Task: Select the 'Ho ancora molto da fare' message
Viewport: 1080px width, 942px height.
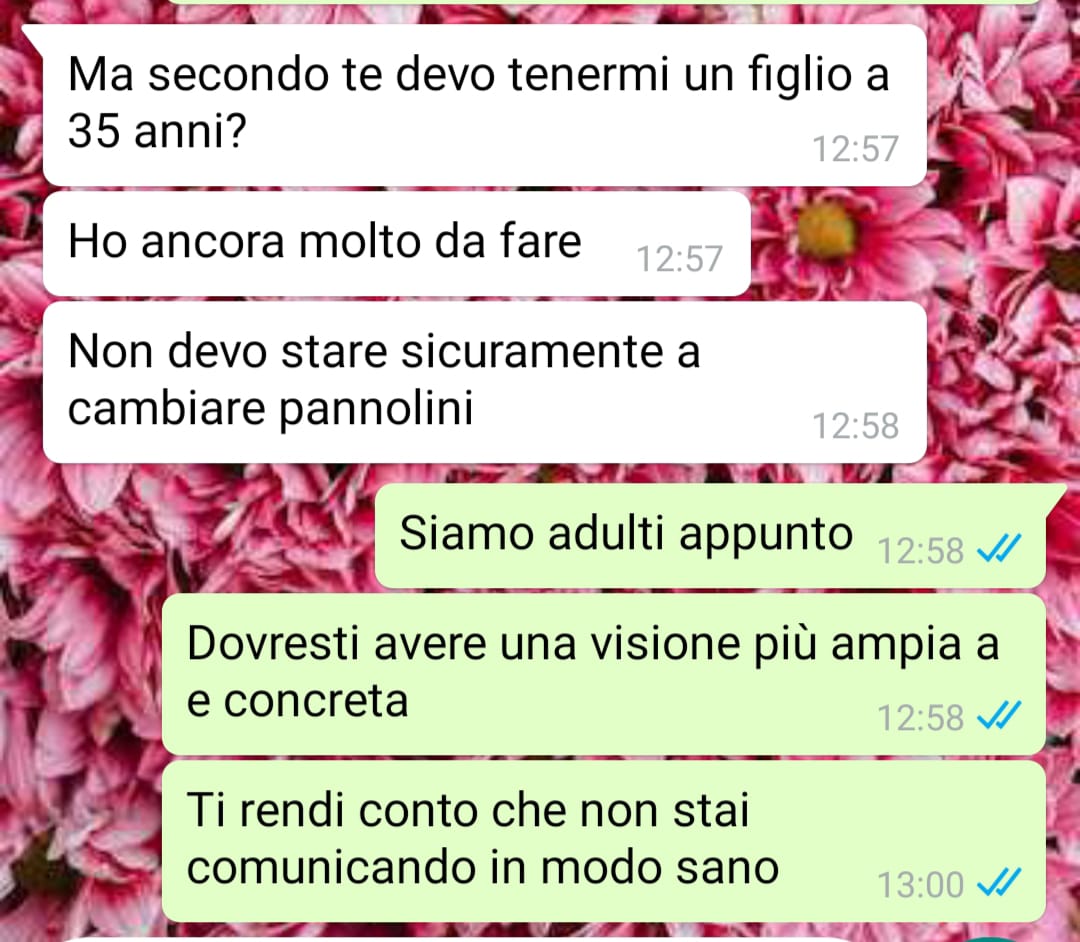Action: coord(397,244)
